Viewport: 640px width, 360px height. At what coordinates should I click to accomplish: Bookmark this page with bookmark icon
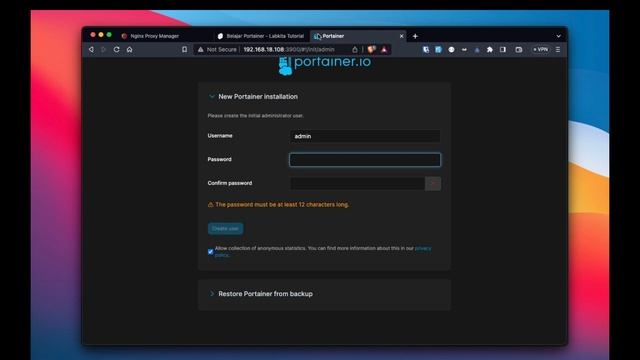pos(184,49)
